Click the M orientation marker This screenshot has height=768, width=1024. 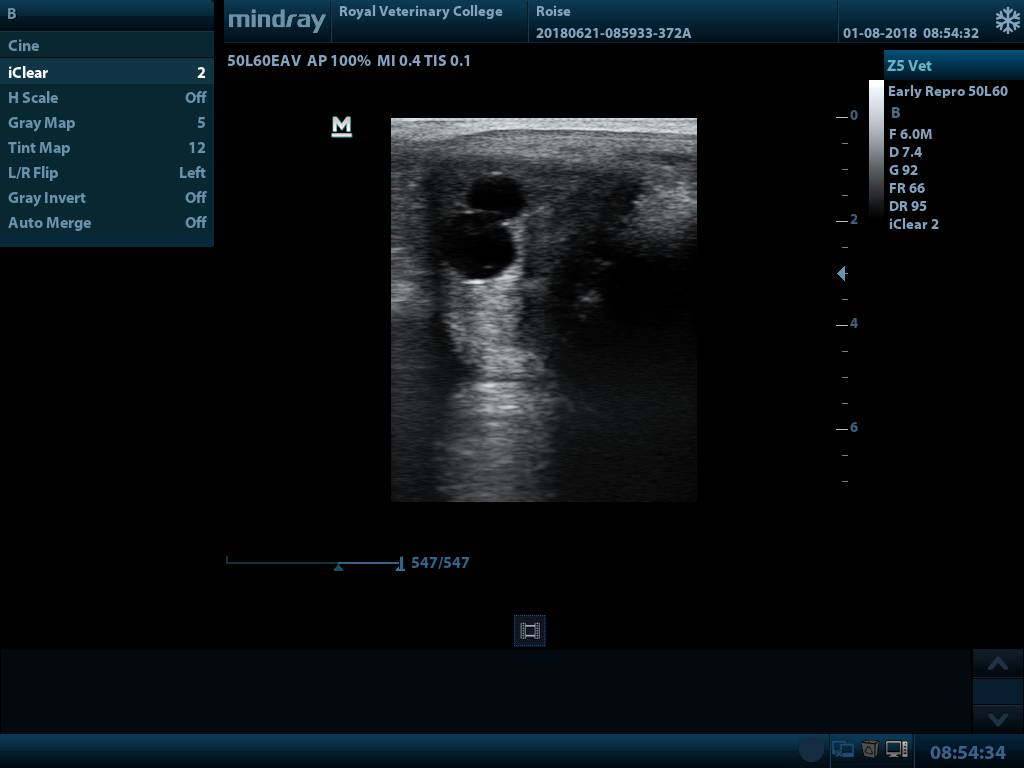(x=341, y=126)
